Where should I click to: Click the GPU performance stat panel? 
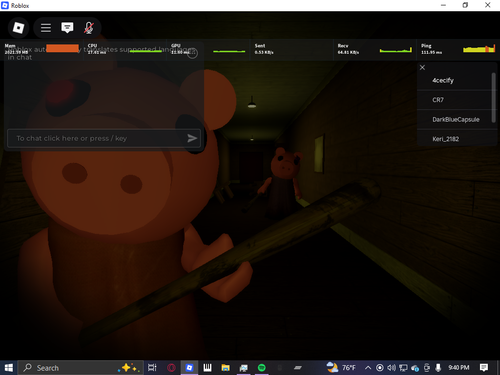point(208,50)
